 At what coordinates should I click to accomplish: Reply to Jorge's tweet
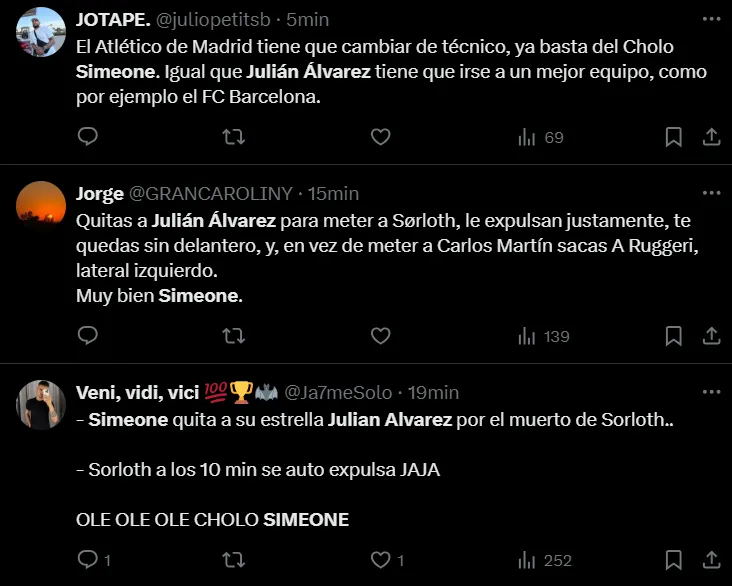(88, 336)
